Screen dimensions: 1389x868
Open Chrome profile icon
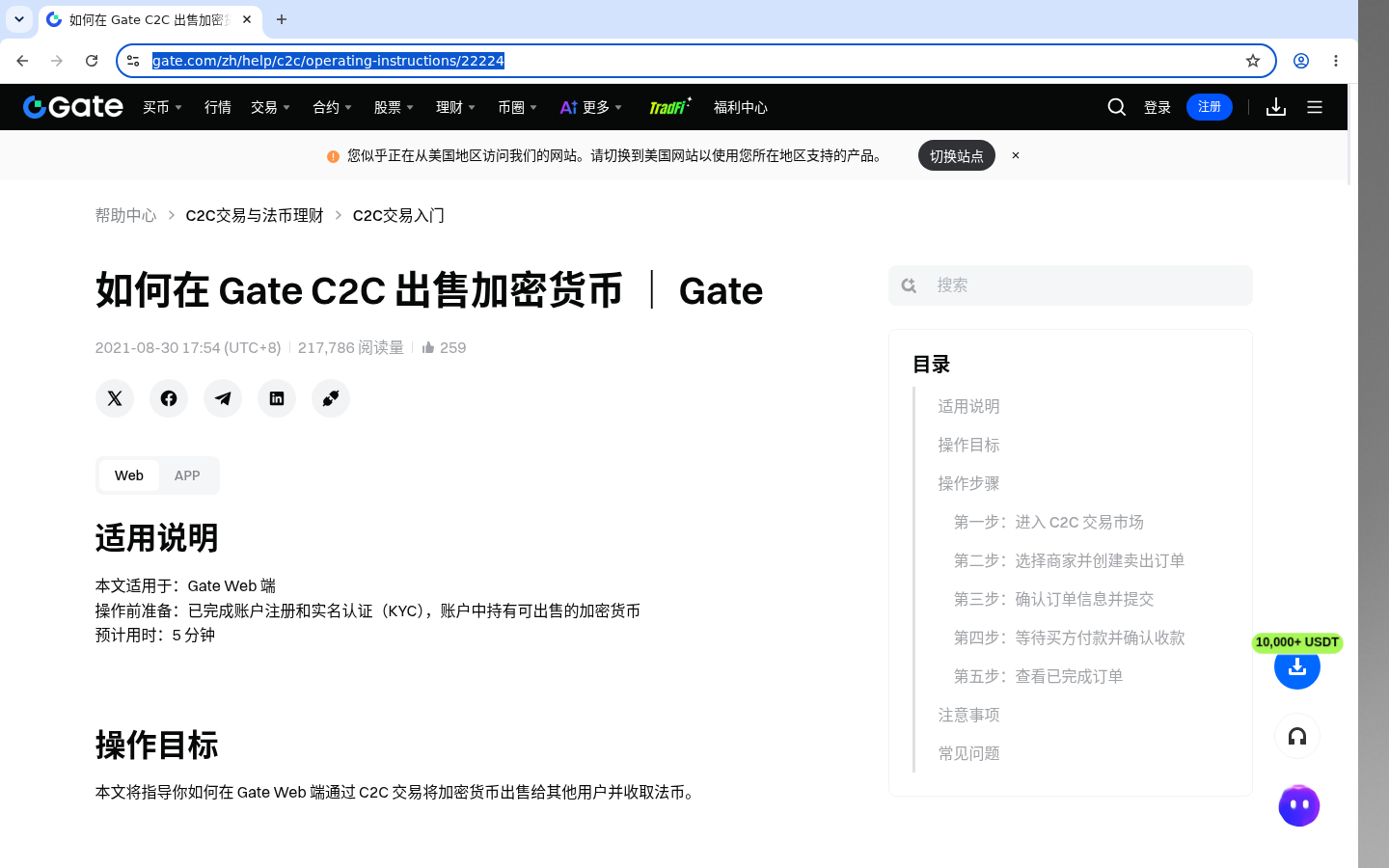[1301, 61]
